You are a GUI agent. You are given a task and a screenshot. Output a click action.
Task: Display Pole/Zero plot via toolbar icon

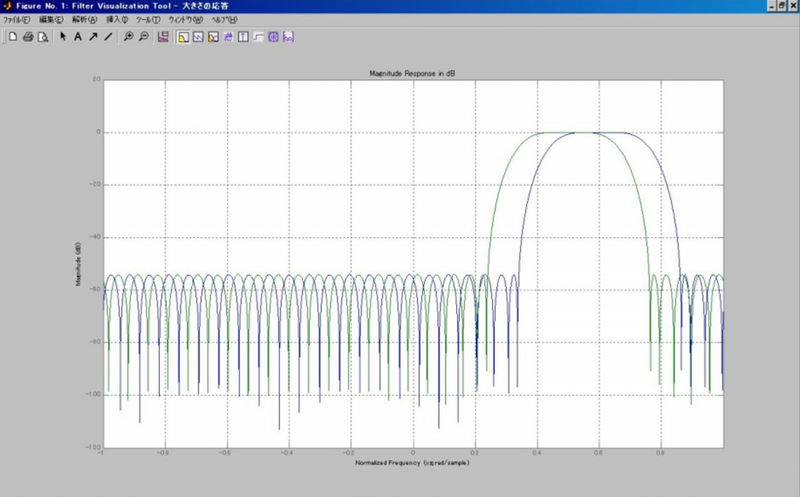(273, 37)
